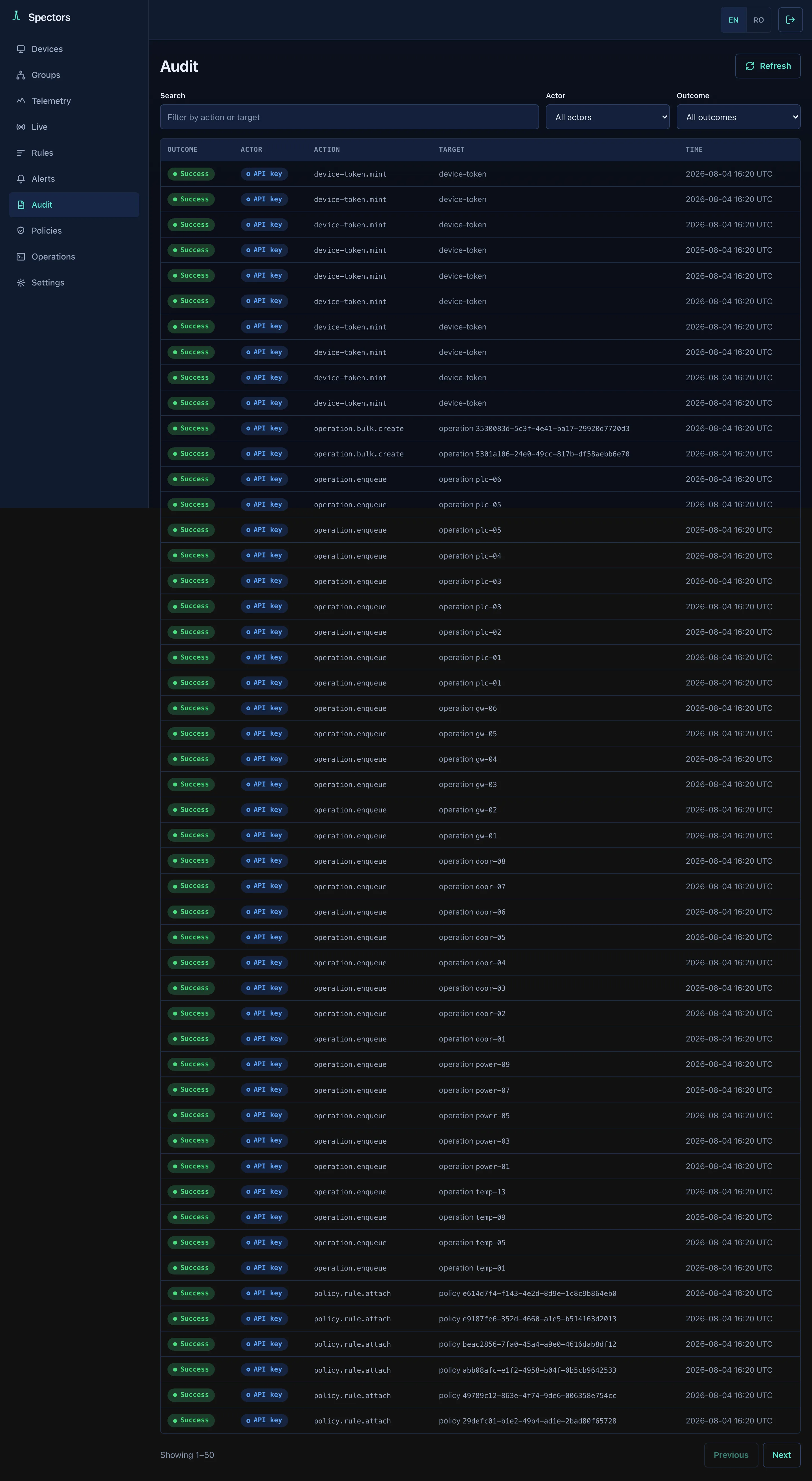Viewport: 812px width, 1481px height.
Task: Click the Next page button
Action: [782, 1454]
